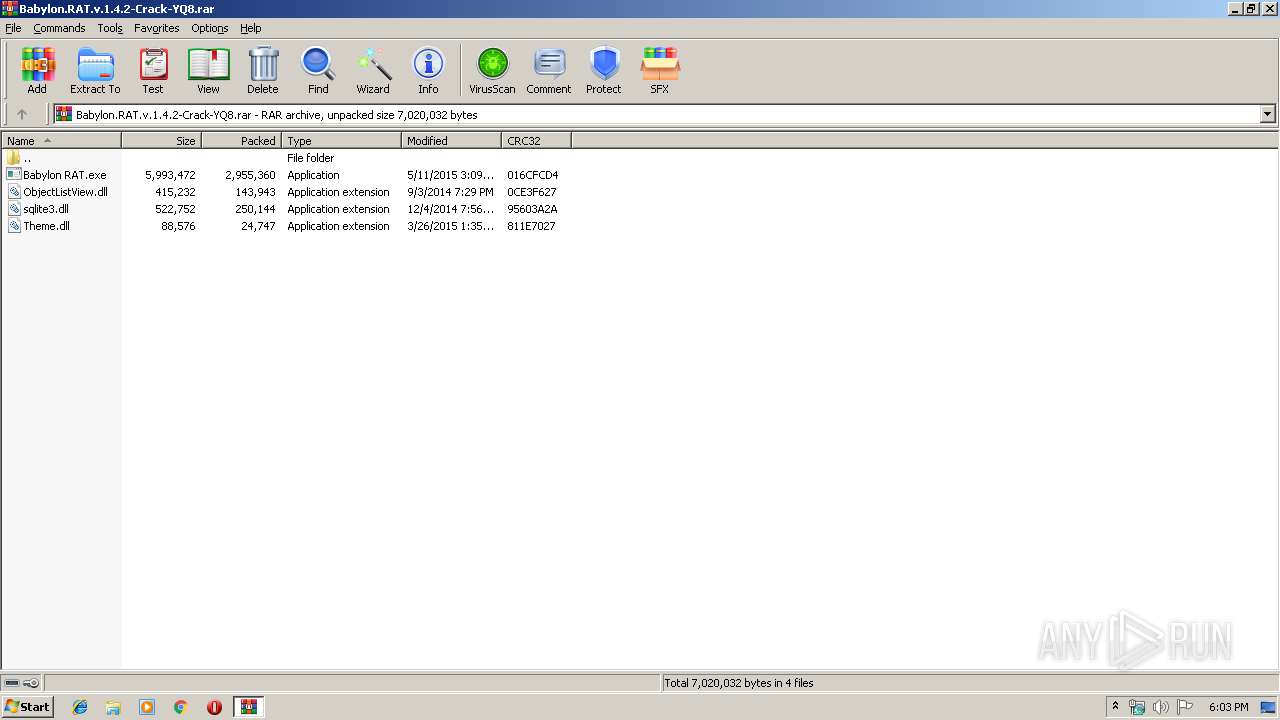
Task: Sort by Modified column header
Action: (451, 141)
